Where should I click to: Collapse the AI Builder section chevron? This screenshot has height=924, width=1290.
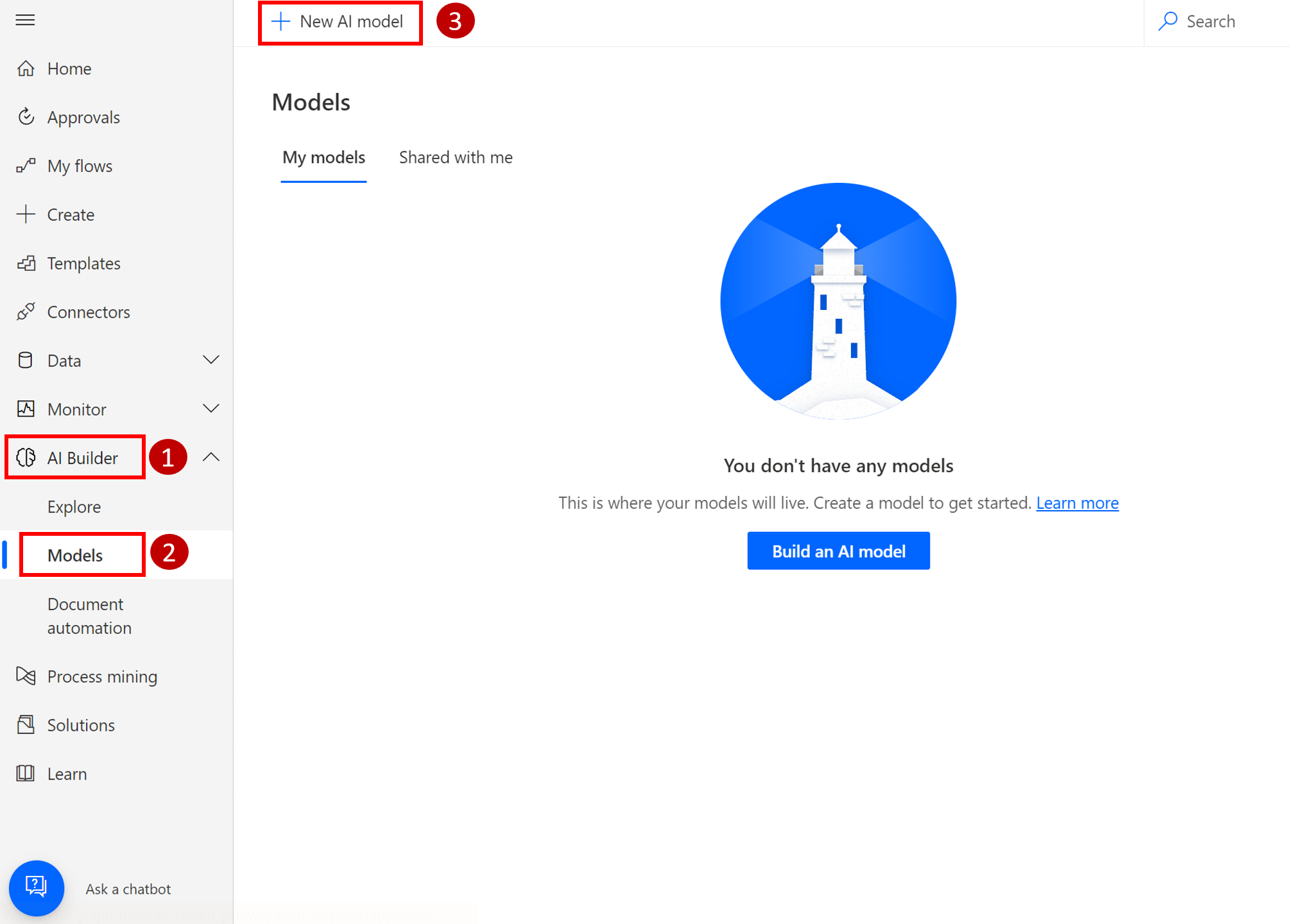click(x=211, y=458)
